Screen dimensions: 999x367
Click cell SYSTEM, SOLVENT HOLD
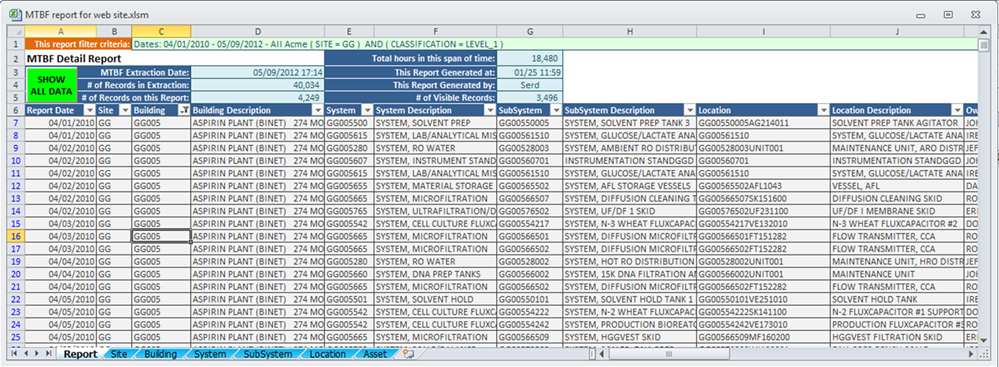pos(435,299)
